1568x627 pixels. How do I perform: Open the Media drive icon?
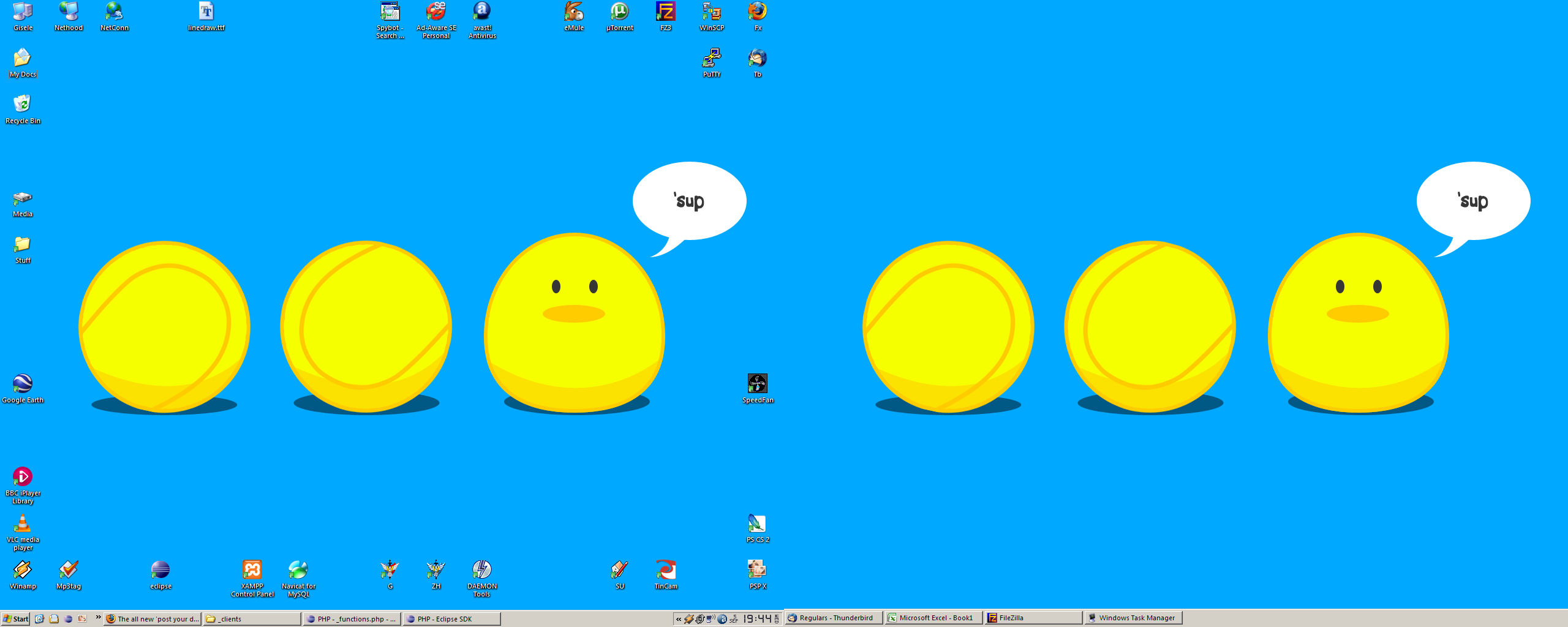pyautogui.click(x=23, y=203)
